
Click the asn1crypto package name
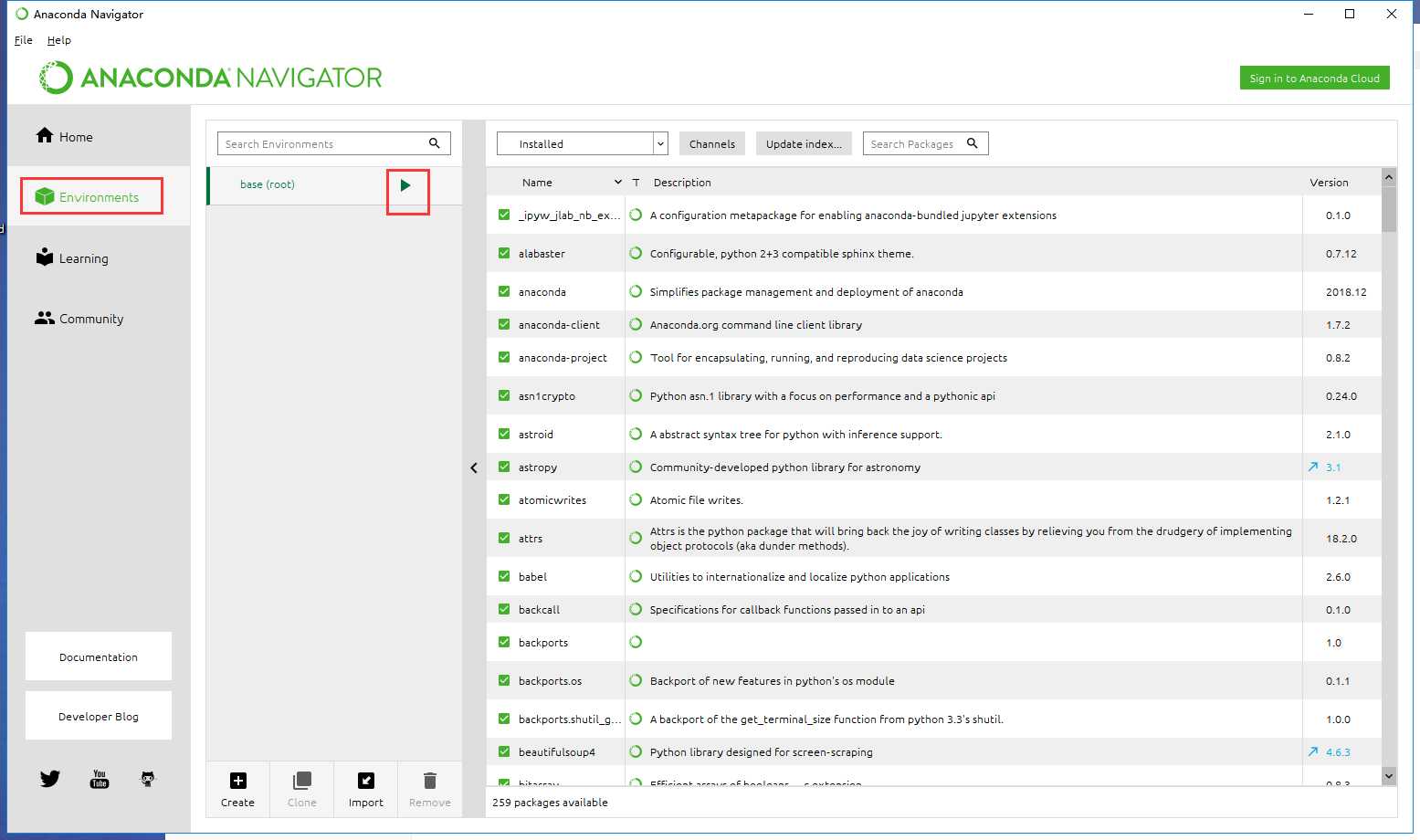click(x=547, y=396)
